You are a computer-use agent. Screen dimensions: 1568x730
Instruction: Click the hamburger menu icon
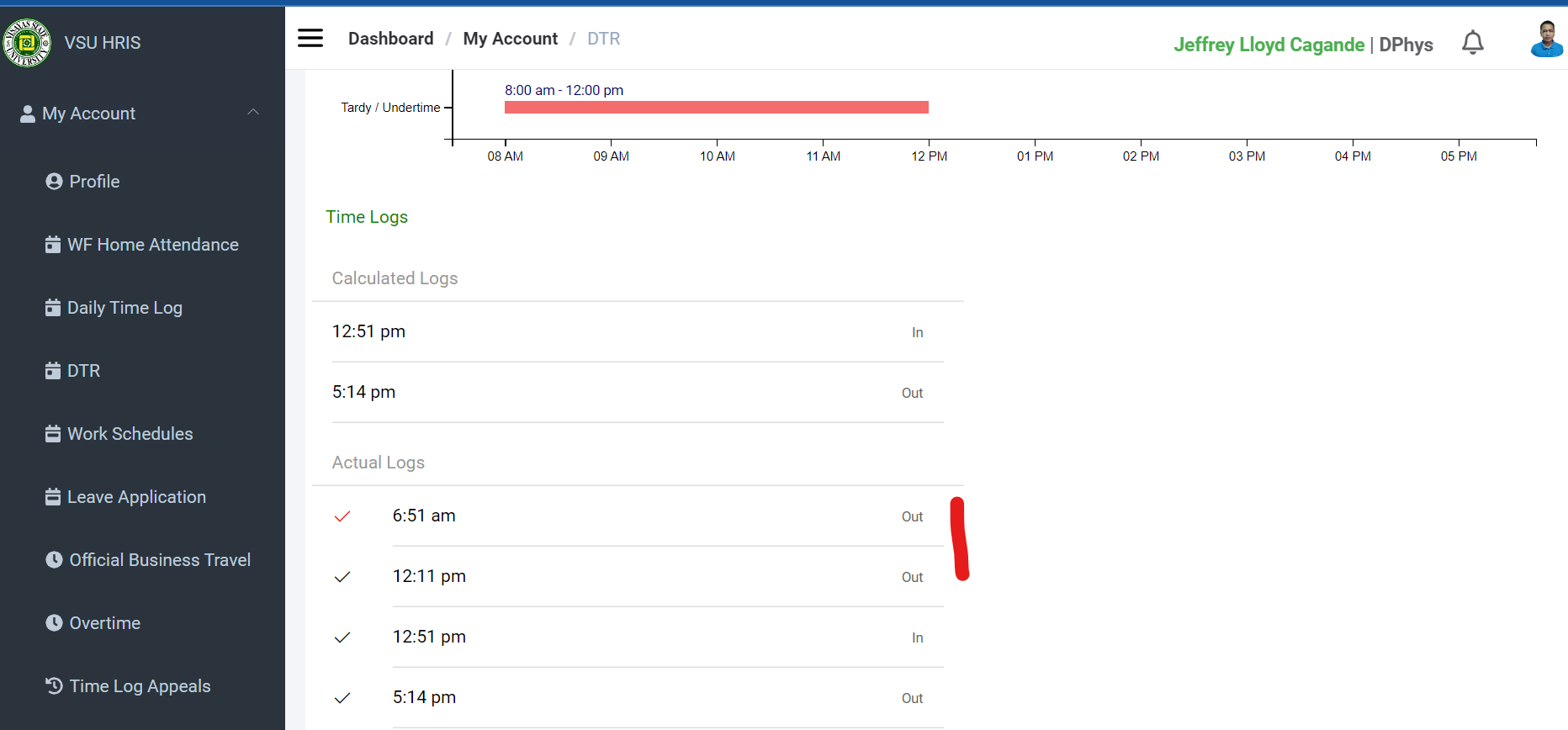point(310,38)
